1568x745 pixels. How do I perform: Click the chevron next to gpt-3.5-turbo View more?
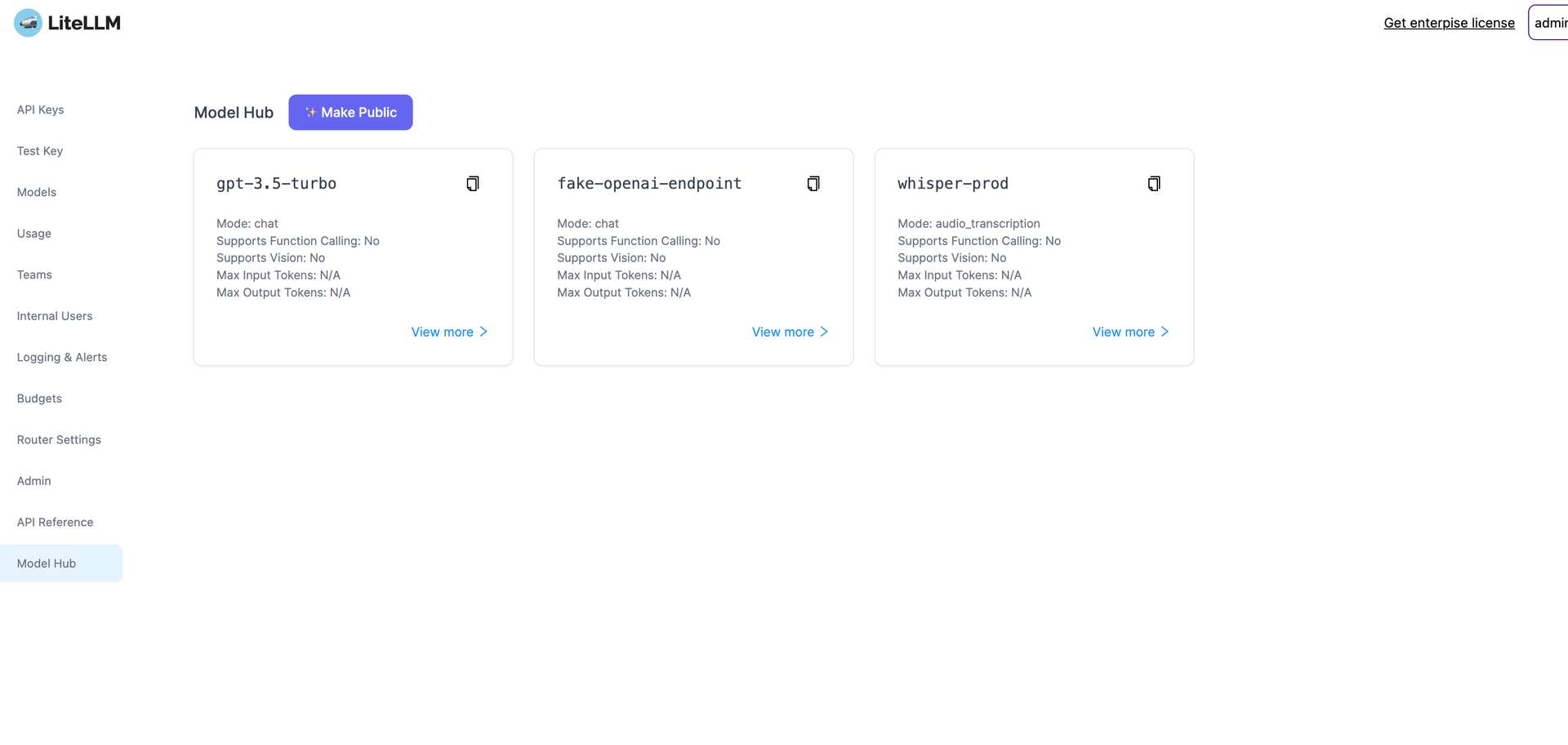[485, 332]
